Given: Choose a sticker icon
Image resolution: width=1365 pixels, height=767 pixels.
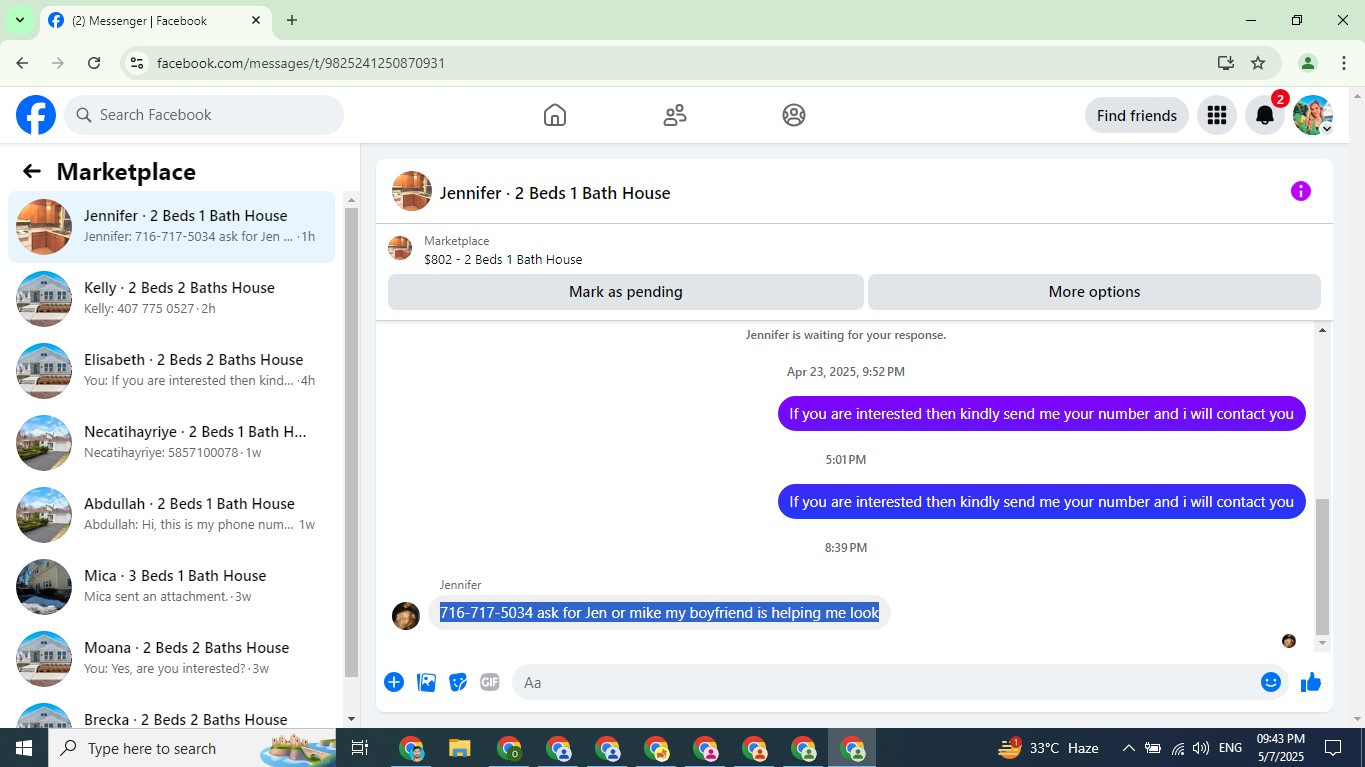Looking at the screenshot, I should click(x=458, y=682).
